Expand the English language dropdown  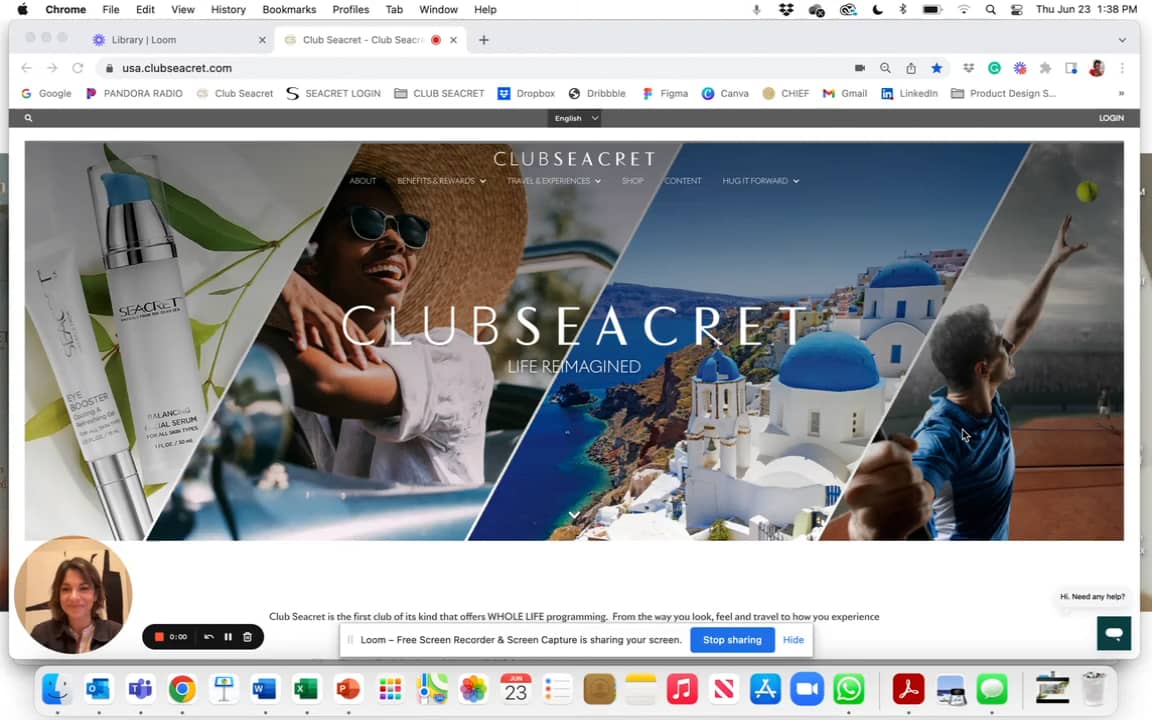pos(575,118)
